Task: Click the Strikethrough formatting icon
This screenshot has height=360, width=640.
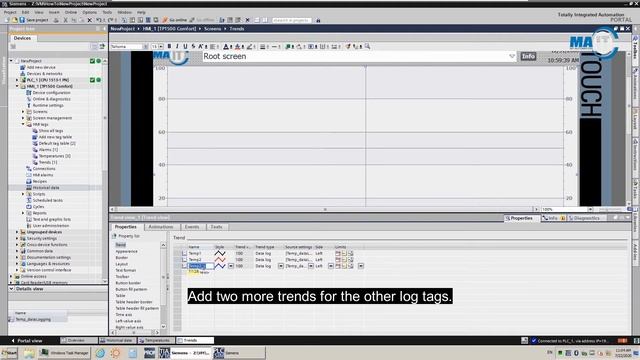Action: (193, 47)
